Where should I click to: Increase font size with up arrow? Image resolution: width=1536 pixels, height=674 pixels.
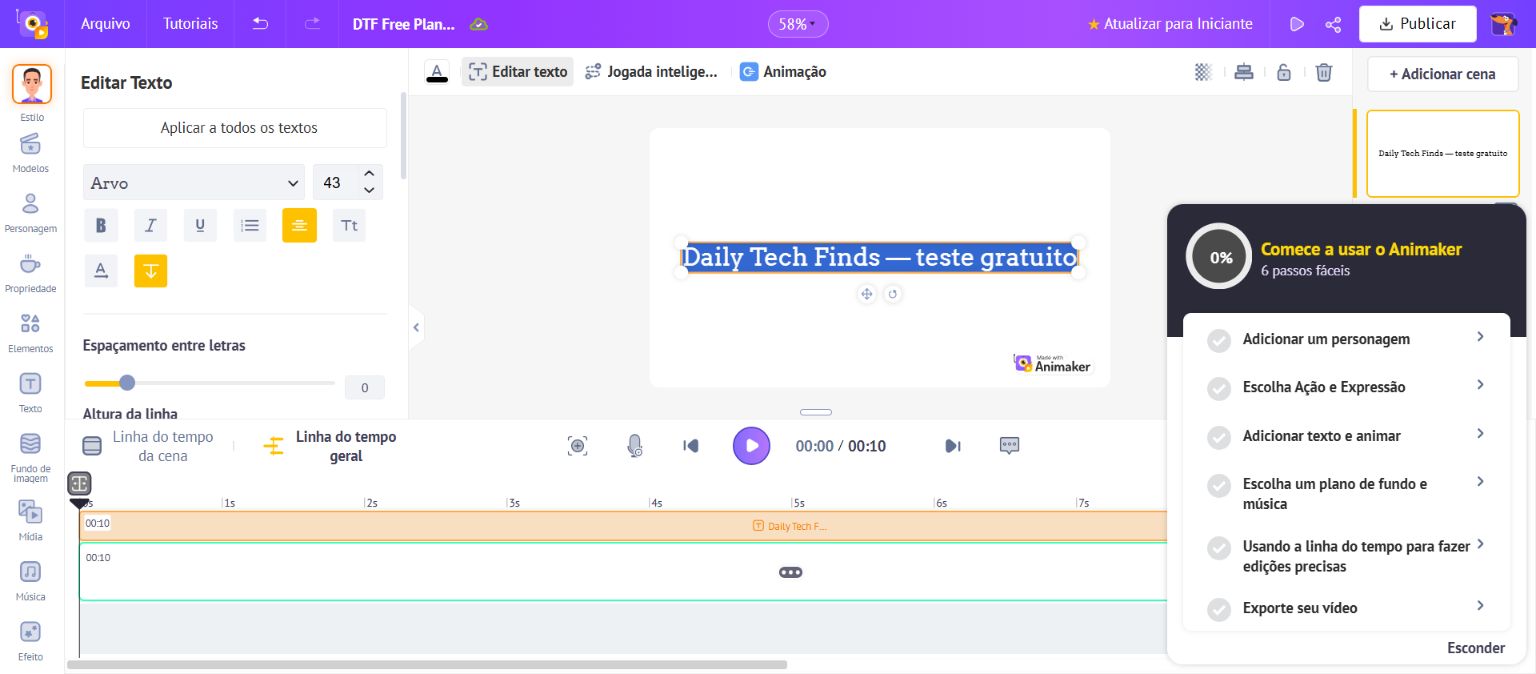pos(369,174)
